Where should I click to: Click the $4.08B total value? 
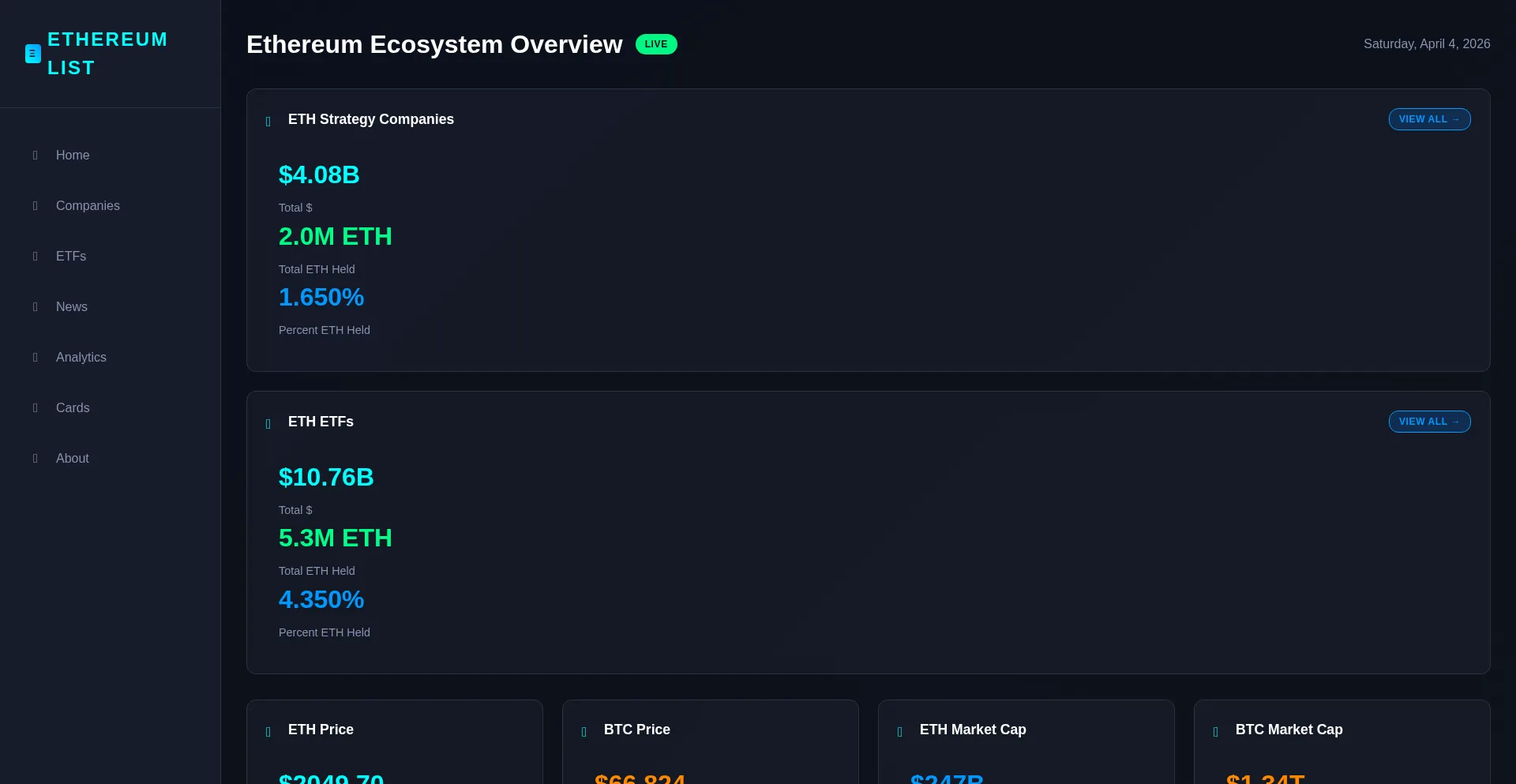pyautogui.click(x=319, y=174)
